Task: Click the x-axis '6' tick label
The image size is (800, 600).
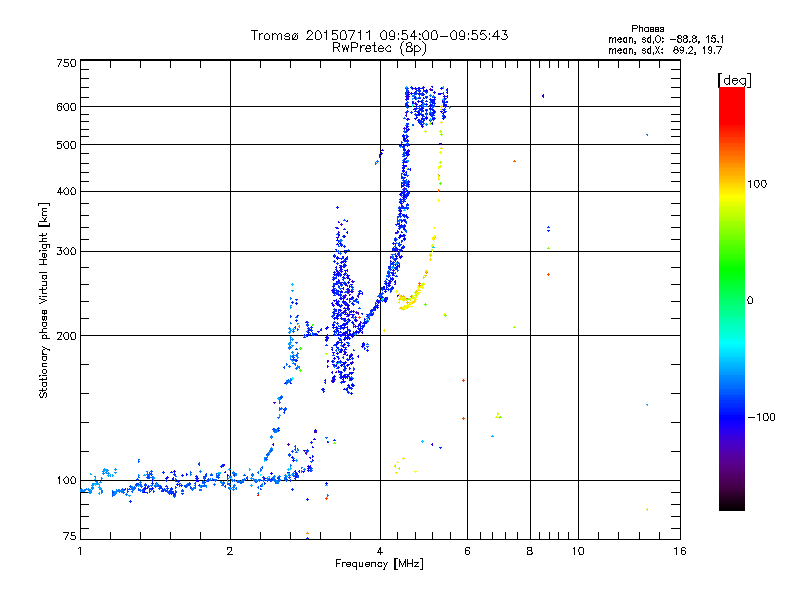Action: click(x=467, y=551)
